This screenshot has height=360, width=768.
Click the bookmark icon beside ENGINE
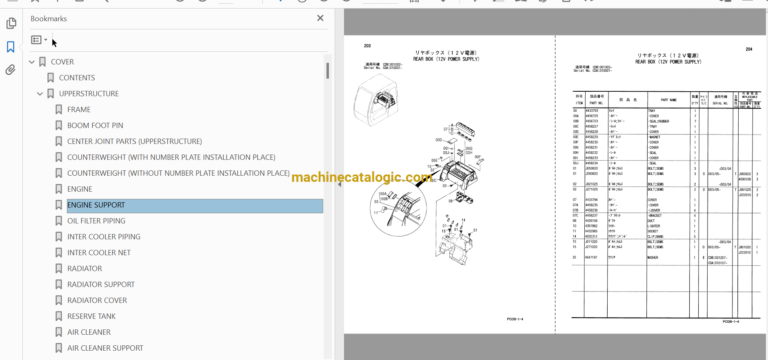point(59,189)
